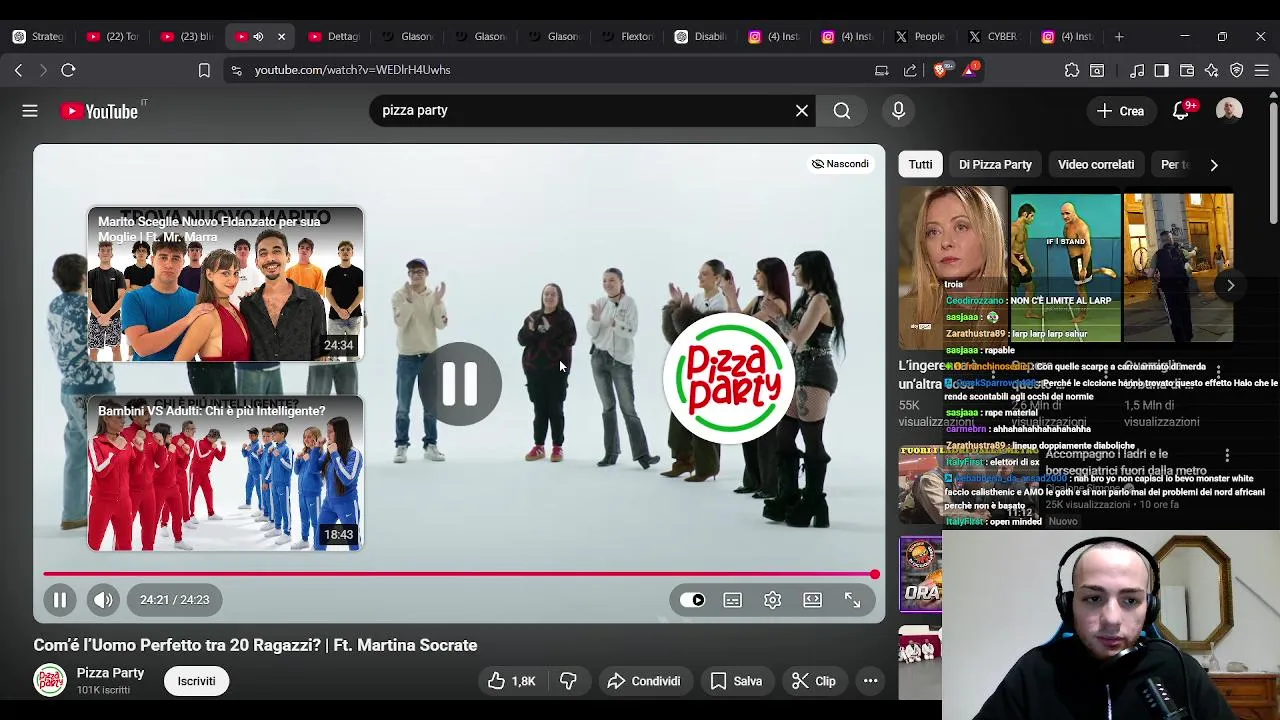Viewport: 1280px width, 720px height.
Task: Close the currently active YouTube tab
Action: point(281,36)
